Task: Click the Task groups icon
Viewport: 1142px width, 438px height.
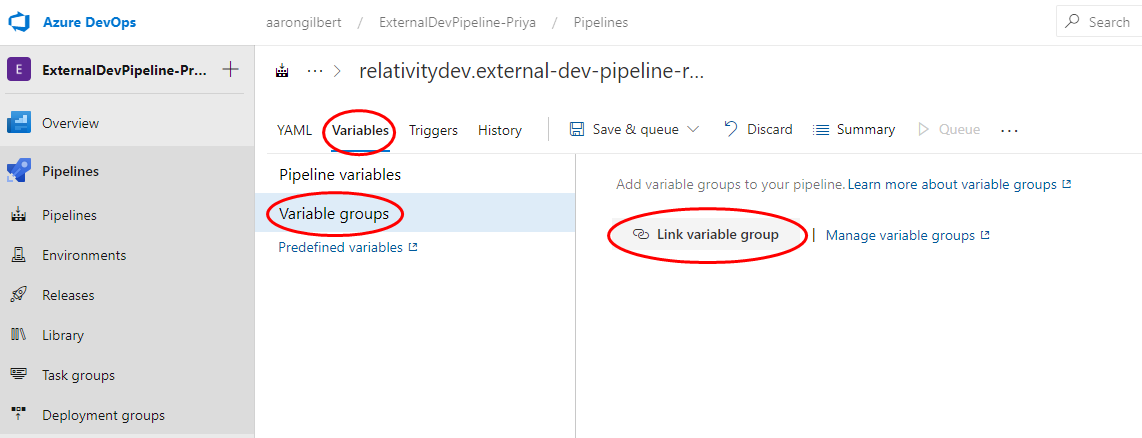Action: tap(18, 375)
